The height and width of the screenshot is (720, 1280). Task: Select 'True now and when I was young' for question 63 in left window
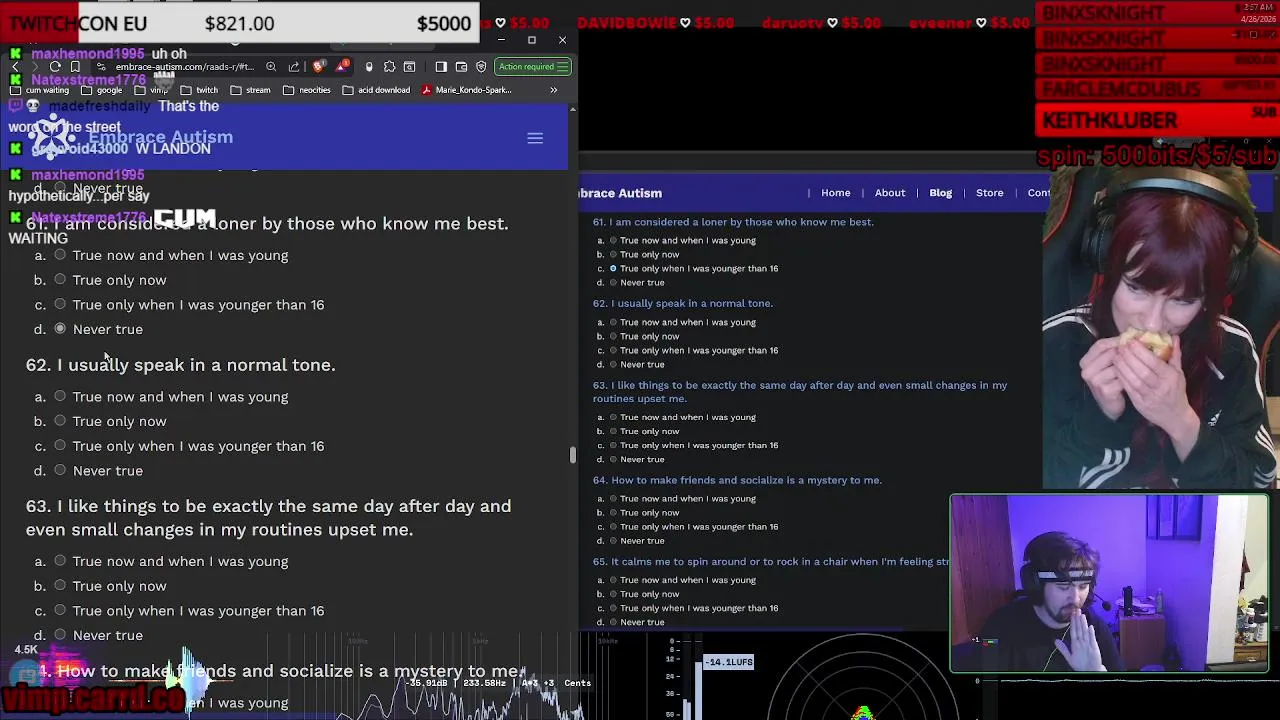tap(60, 561)
